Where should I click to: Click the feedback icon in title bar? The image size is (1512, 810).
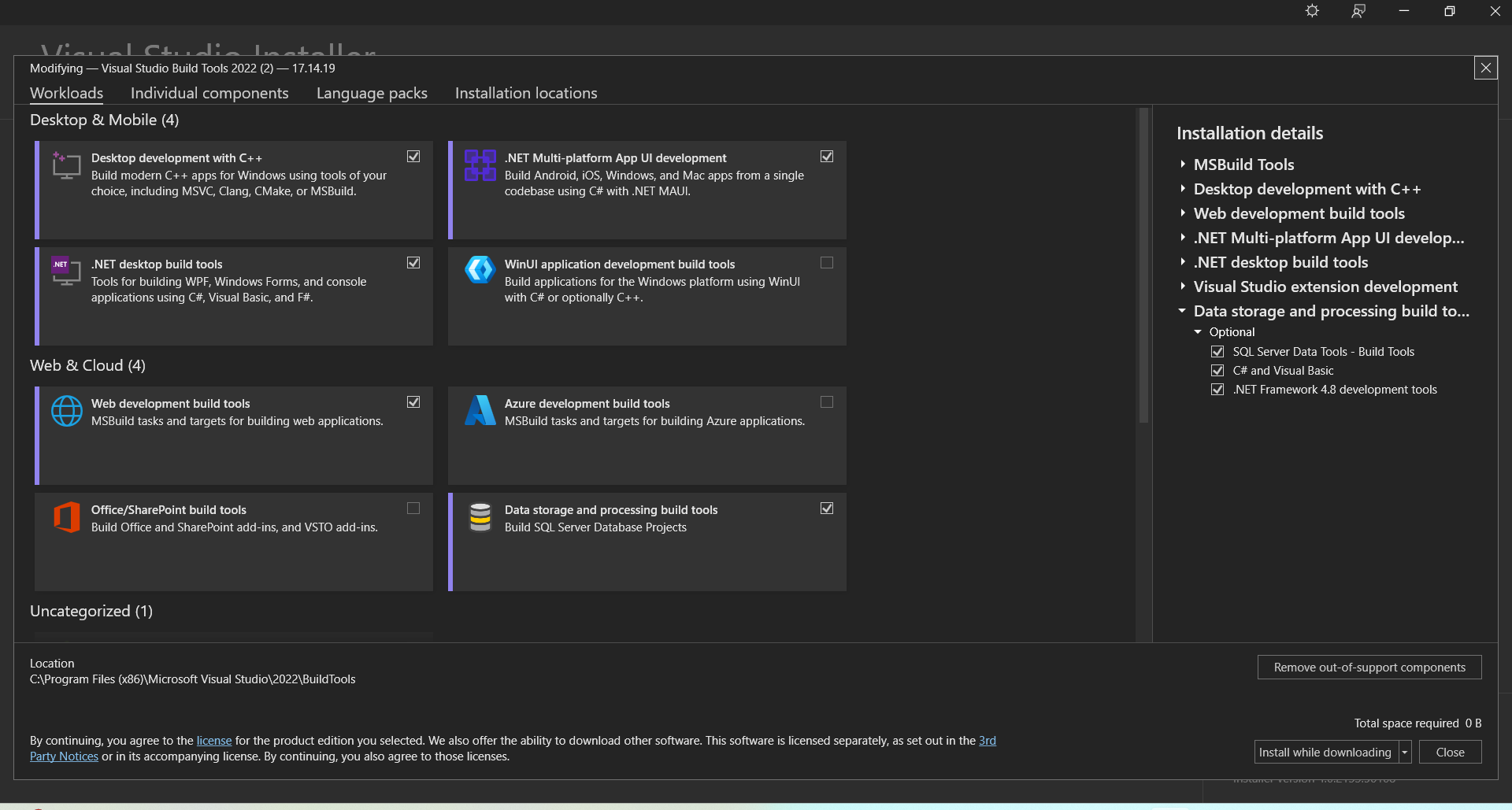pos(1358,11)
